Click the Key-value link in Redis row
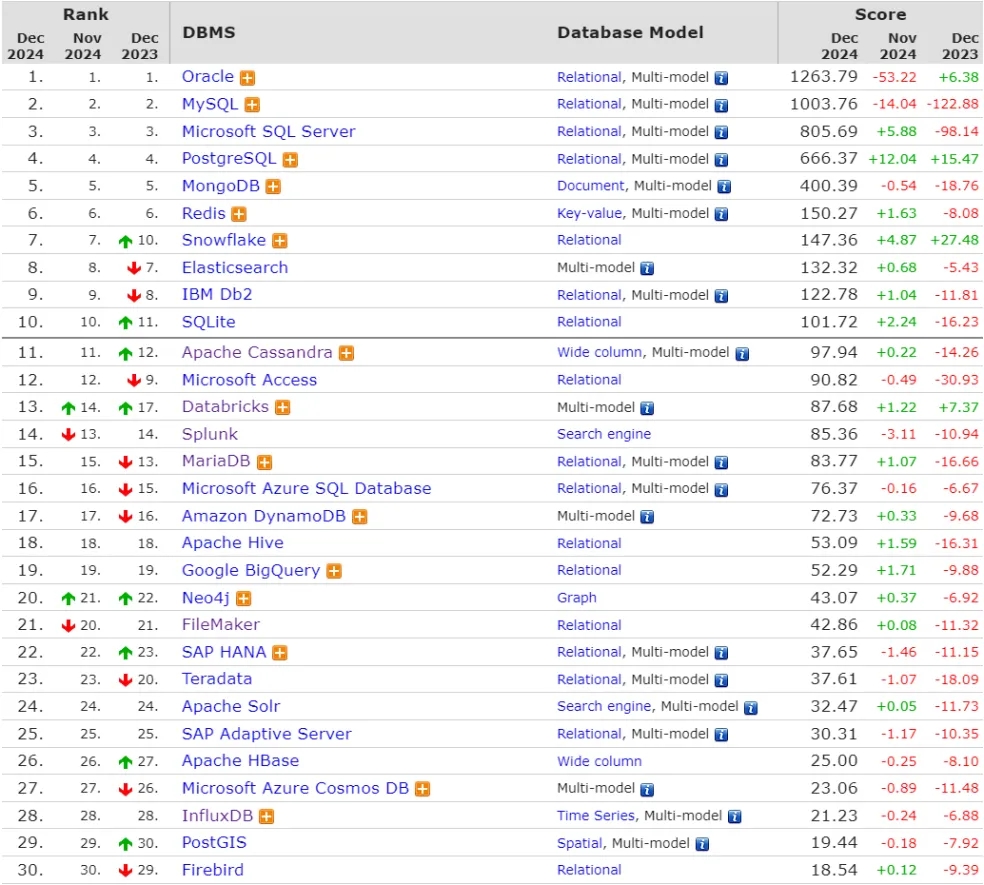The height and width of the screenshot is (885, 984). 589,213
